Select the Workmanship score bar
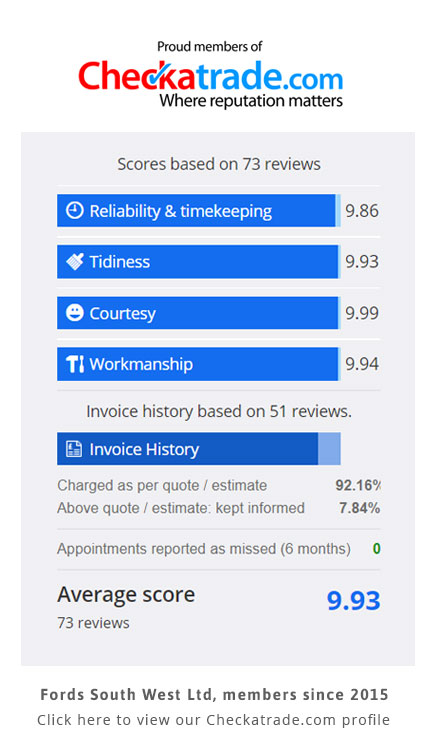Image resolution: width=434 pixels, height=741 pixels. (199, 364)
